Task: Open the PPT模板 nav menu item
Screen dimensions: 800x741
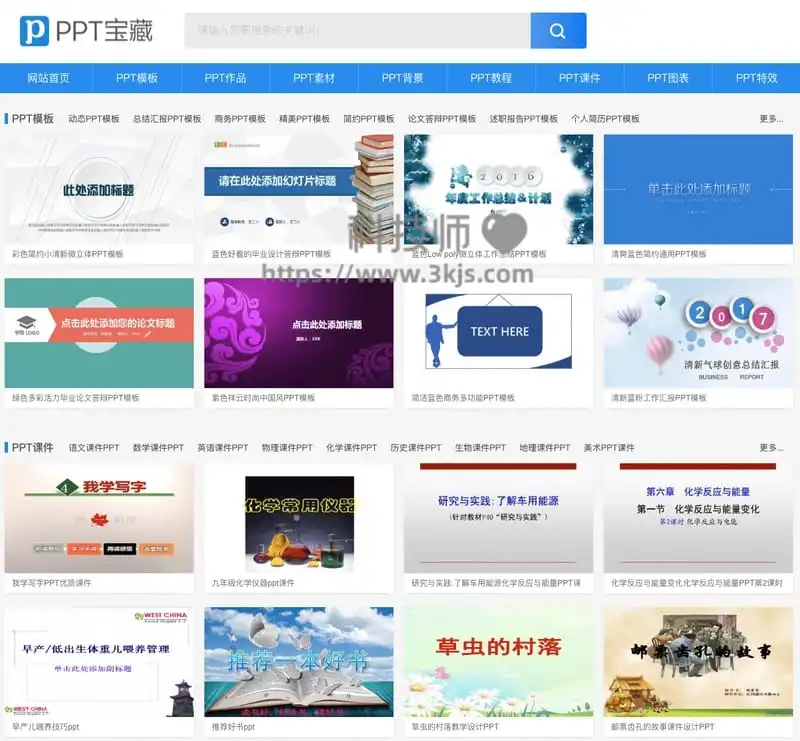Action: 137,78
